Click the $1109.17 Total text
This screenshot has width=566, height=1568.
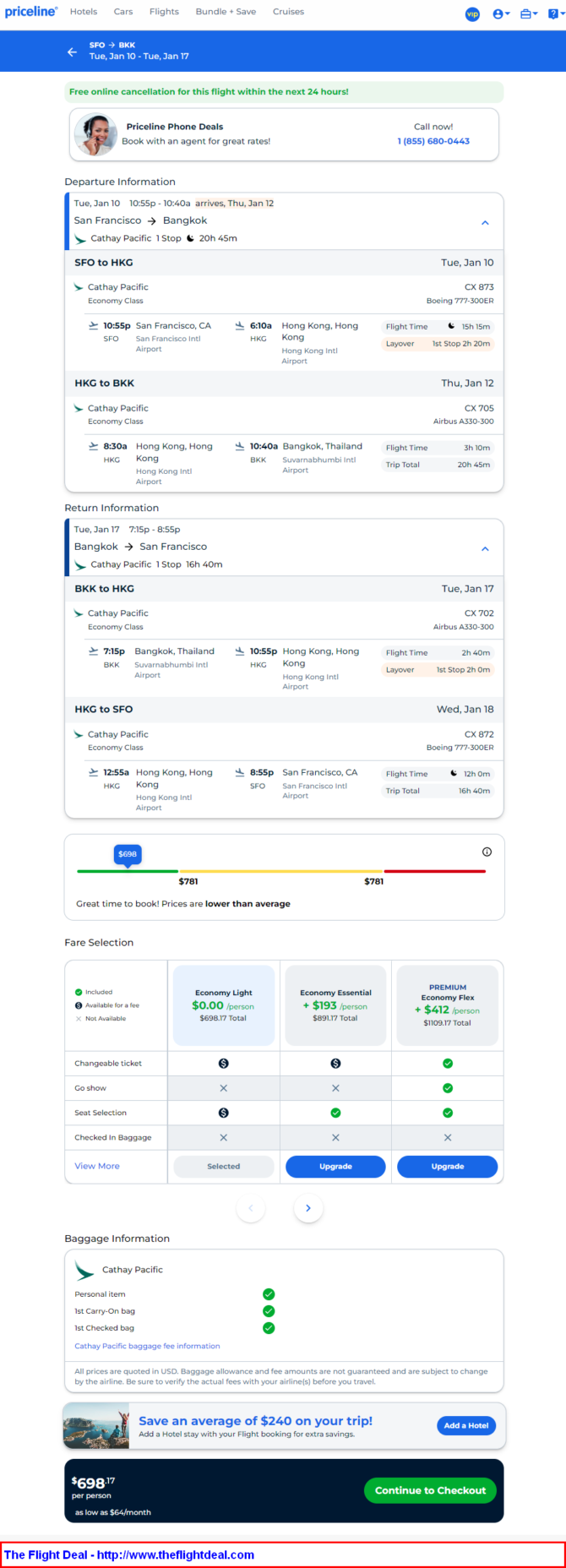pos(448,1023)
